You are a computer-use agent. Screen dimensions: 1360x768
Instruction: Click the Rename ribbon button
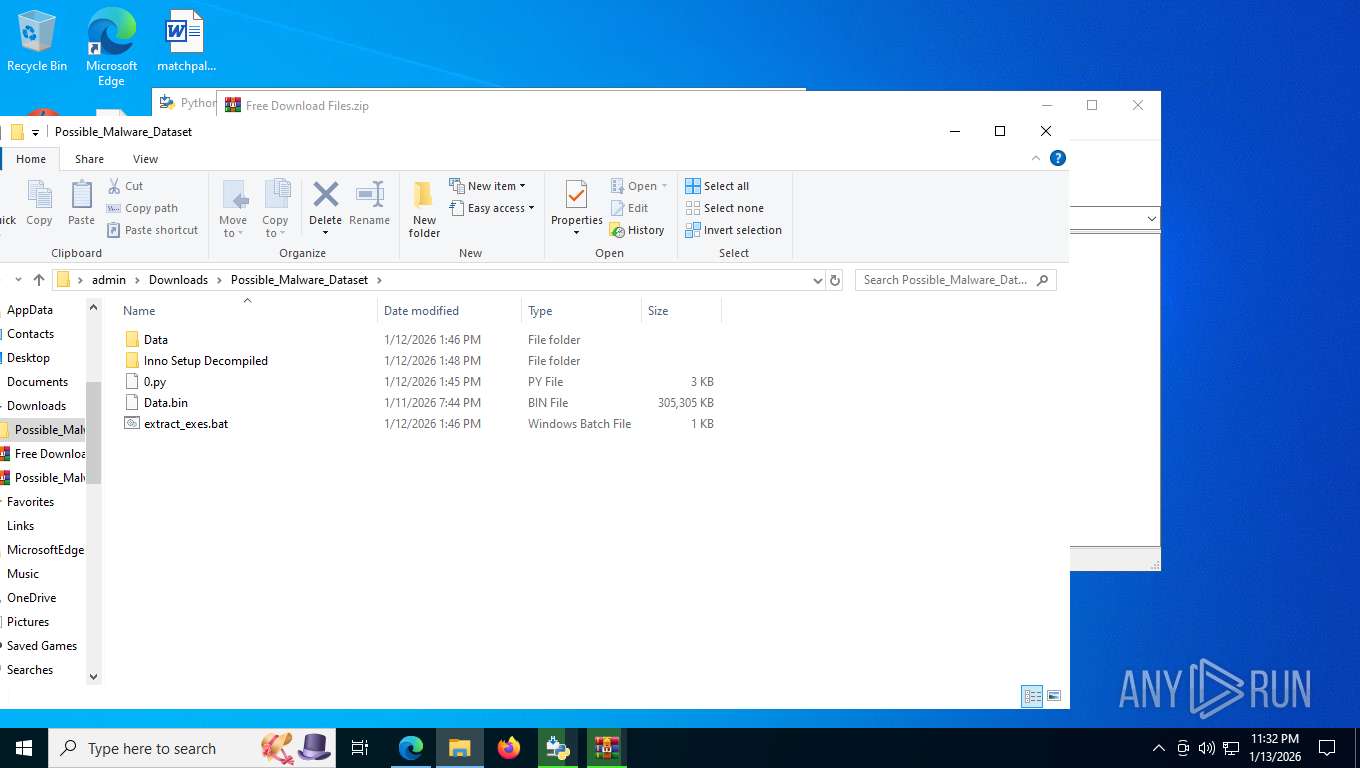coord(369,204)
